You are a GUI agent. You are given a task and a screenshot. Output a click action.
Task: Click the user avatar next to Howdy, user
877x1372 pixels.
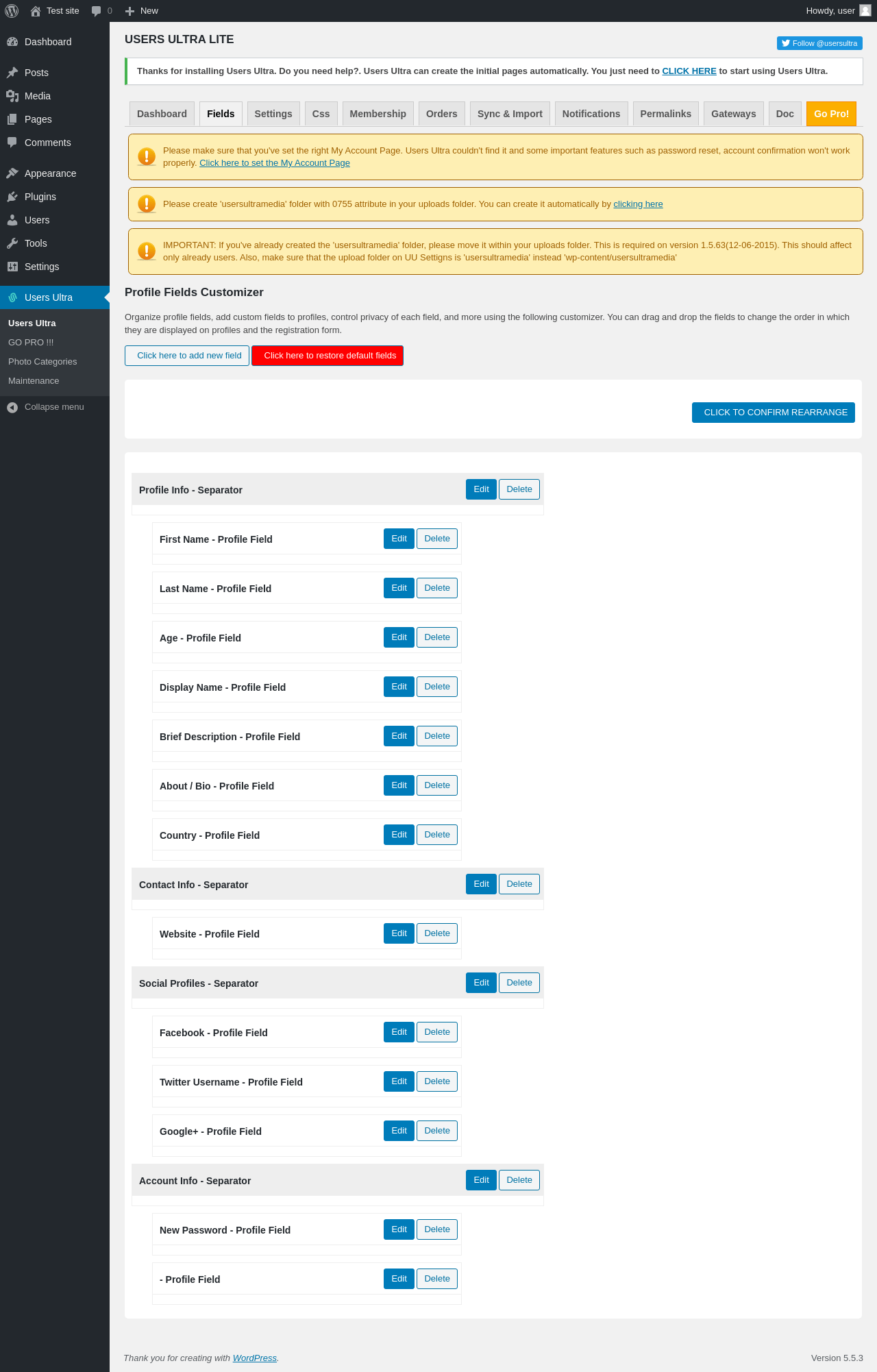865,10
